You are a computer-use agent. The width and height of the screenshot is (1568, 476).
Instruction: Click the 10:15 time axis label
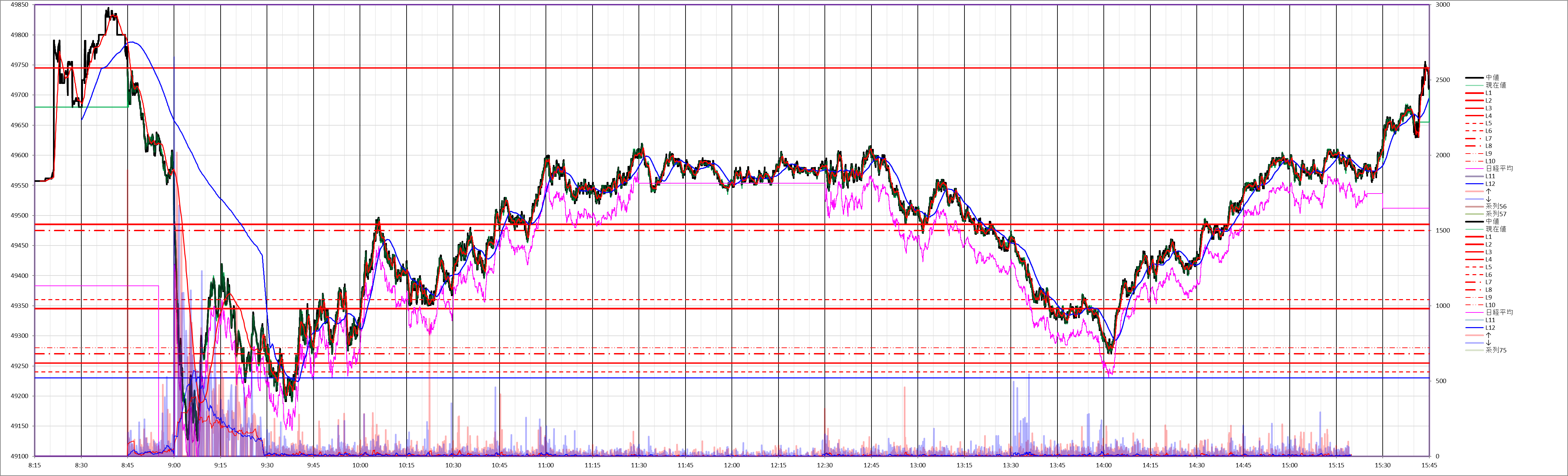407,466
